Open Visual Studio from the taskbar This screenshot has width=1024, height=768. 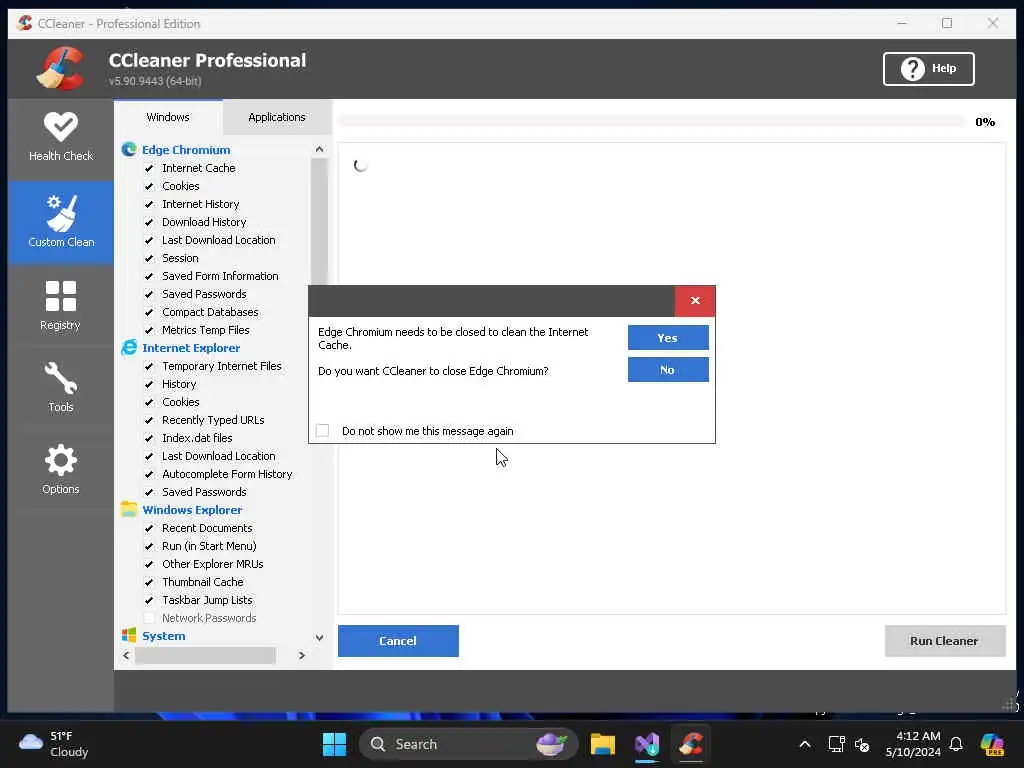(647, 744)
